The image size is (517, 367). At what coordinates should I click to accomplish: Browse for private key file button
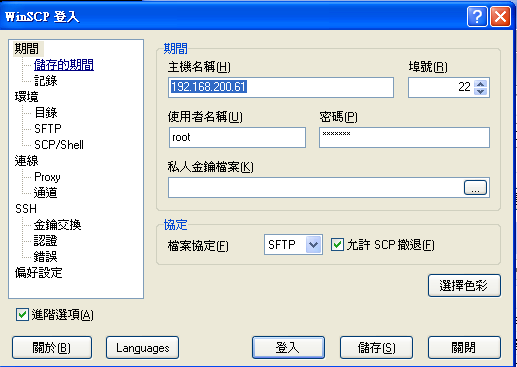(x=475, y=188)
